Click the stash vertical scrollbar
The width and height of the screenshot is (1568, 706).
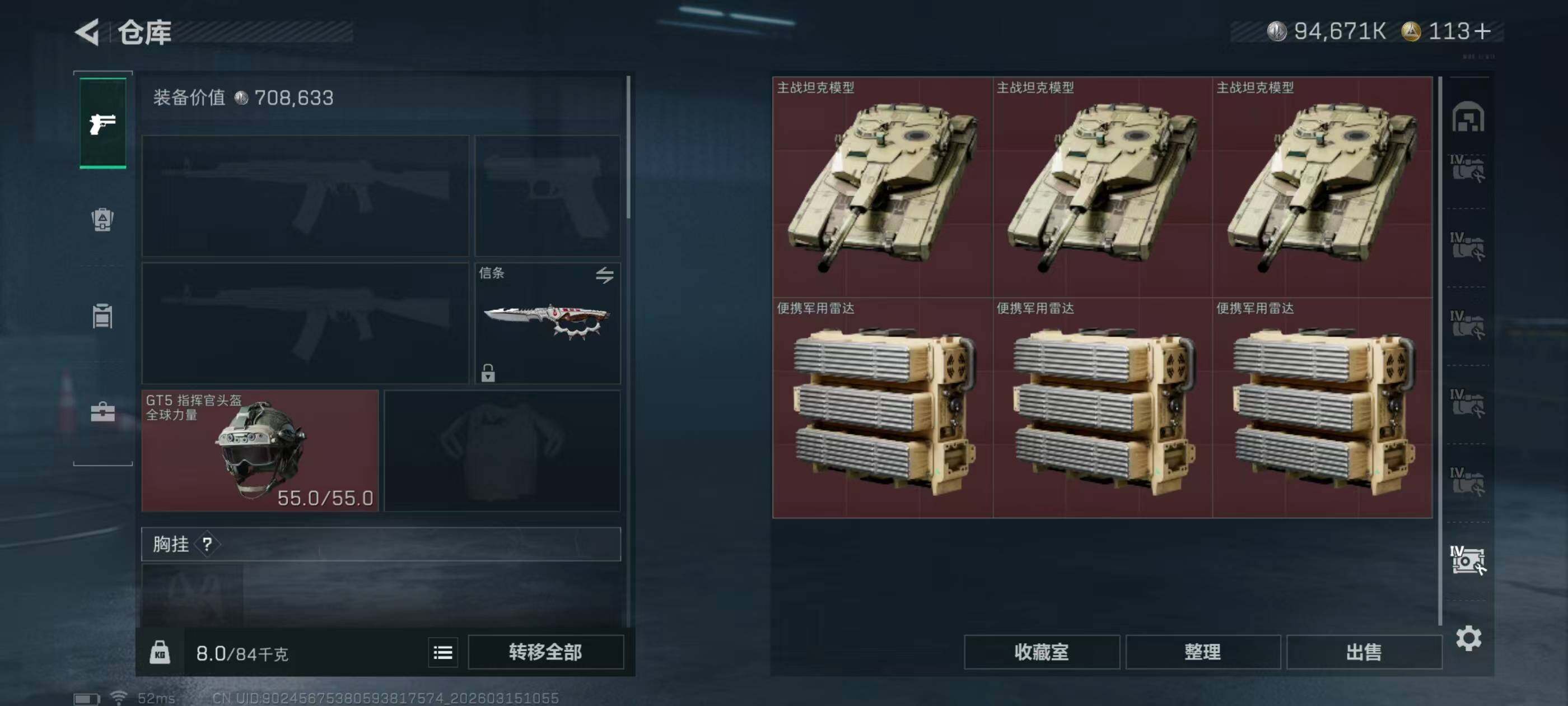[x=1440, y=351]
